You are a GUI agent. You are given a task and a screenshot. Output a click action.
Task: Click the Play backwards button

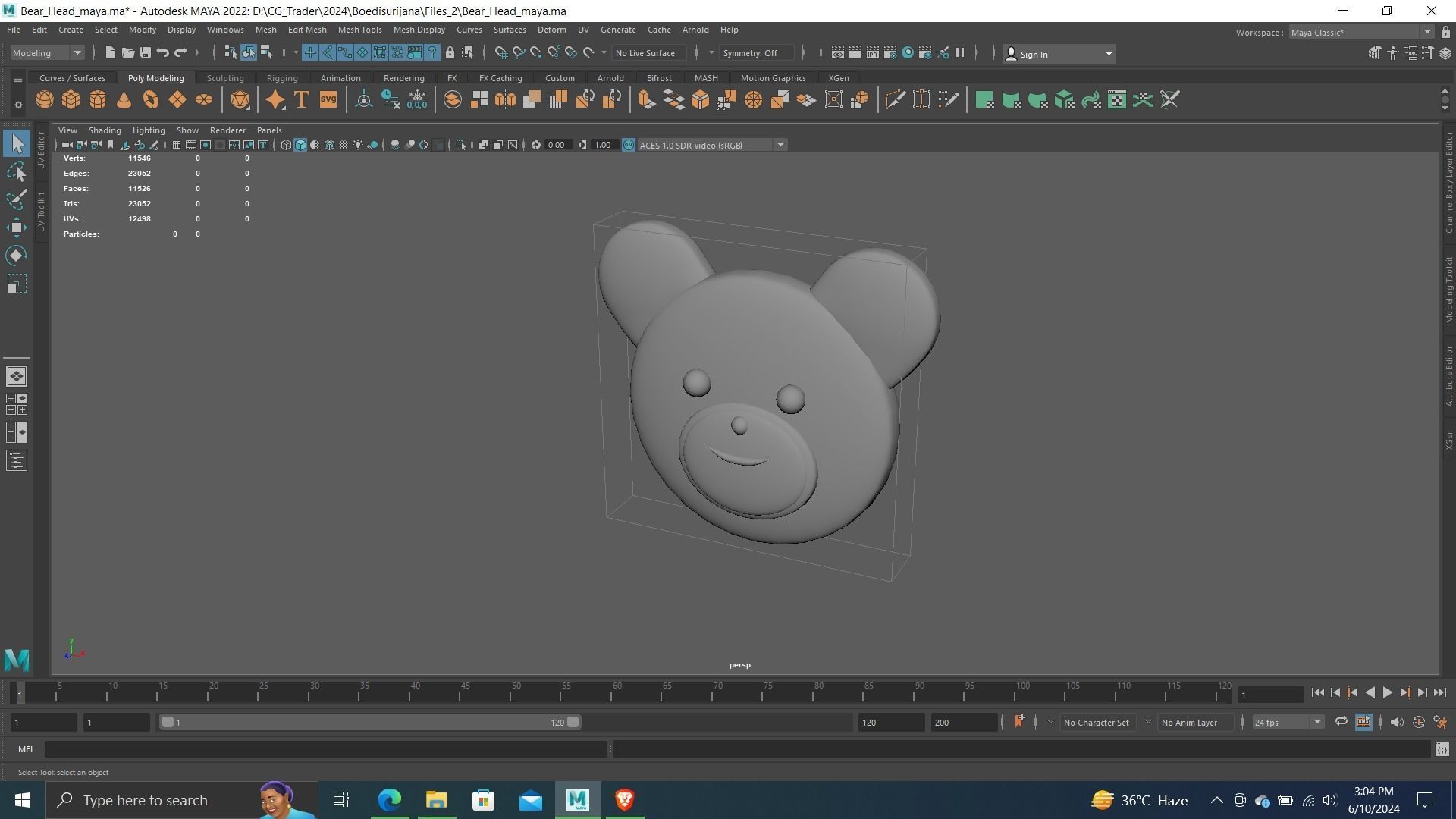(1370, 692)
